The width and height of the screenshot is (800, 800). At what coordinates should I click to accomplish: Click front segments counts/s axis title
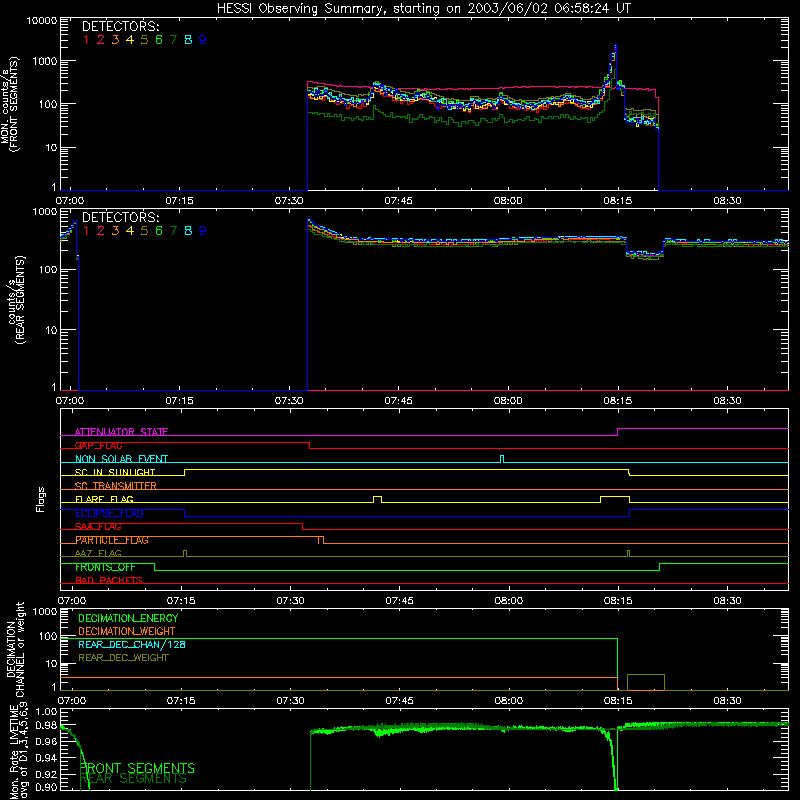(10, 105)
